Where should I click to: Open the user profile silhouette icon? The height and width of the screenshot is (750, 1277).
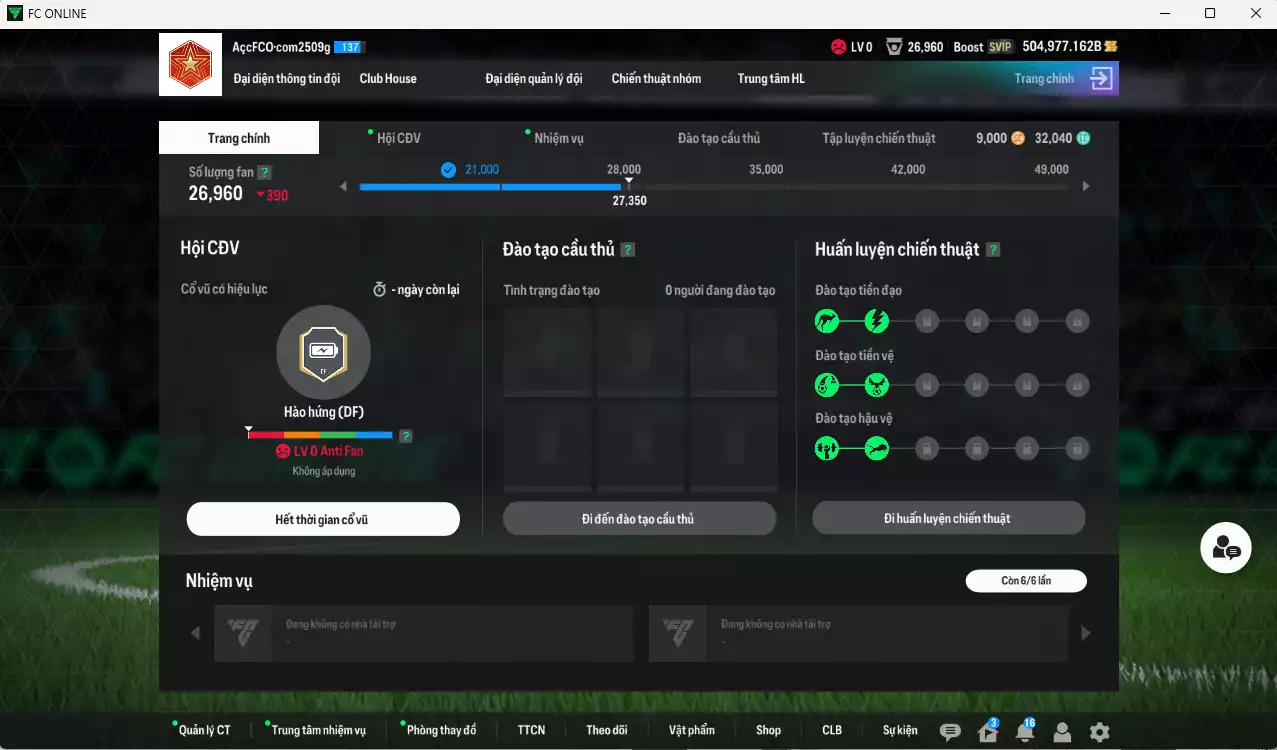1062,732
